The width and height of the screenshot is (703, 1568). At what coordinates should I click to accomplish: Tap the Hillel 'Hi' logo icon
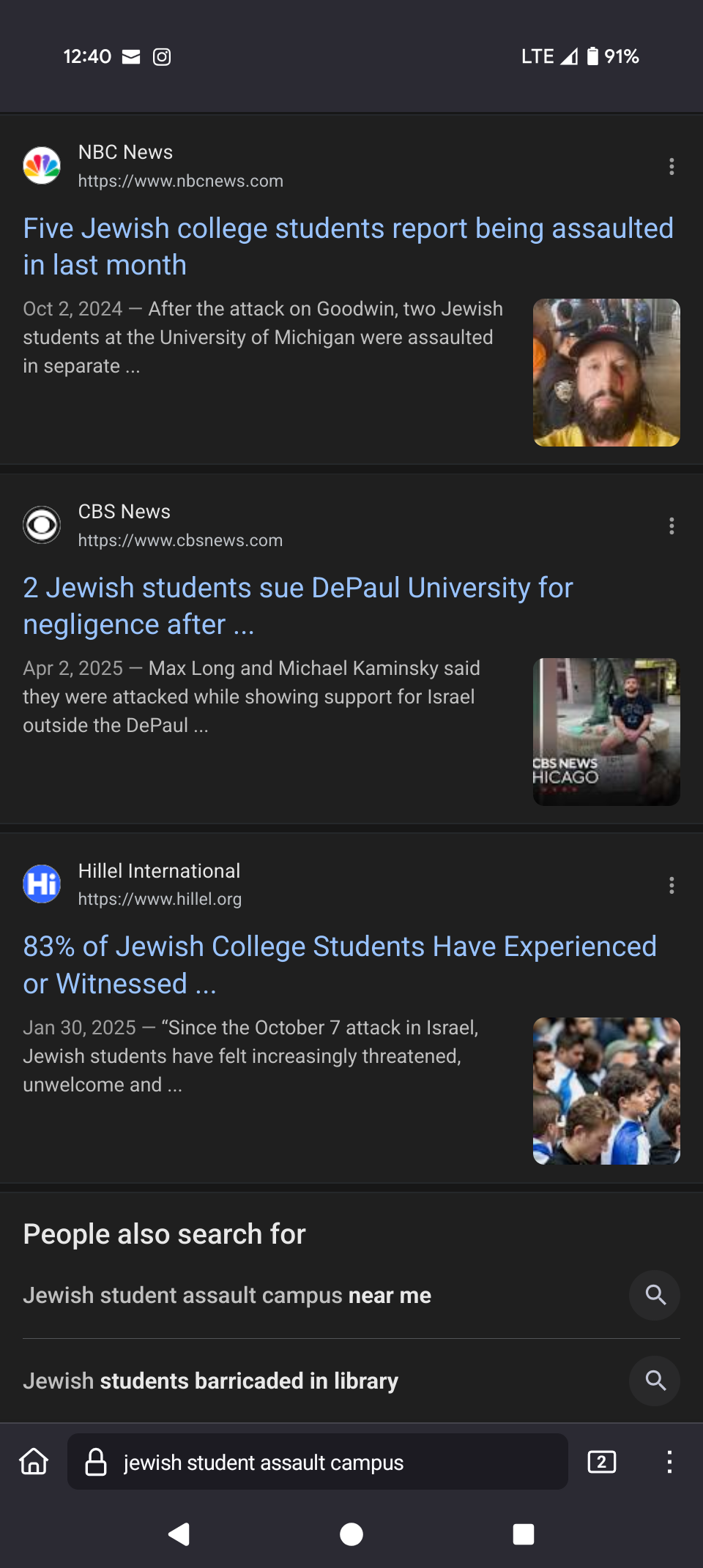[x=42, y=884]
